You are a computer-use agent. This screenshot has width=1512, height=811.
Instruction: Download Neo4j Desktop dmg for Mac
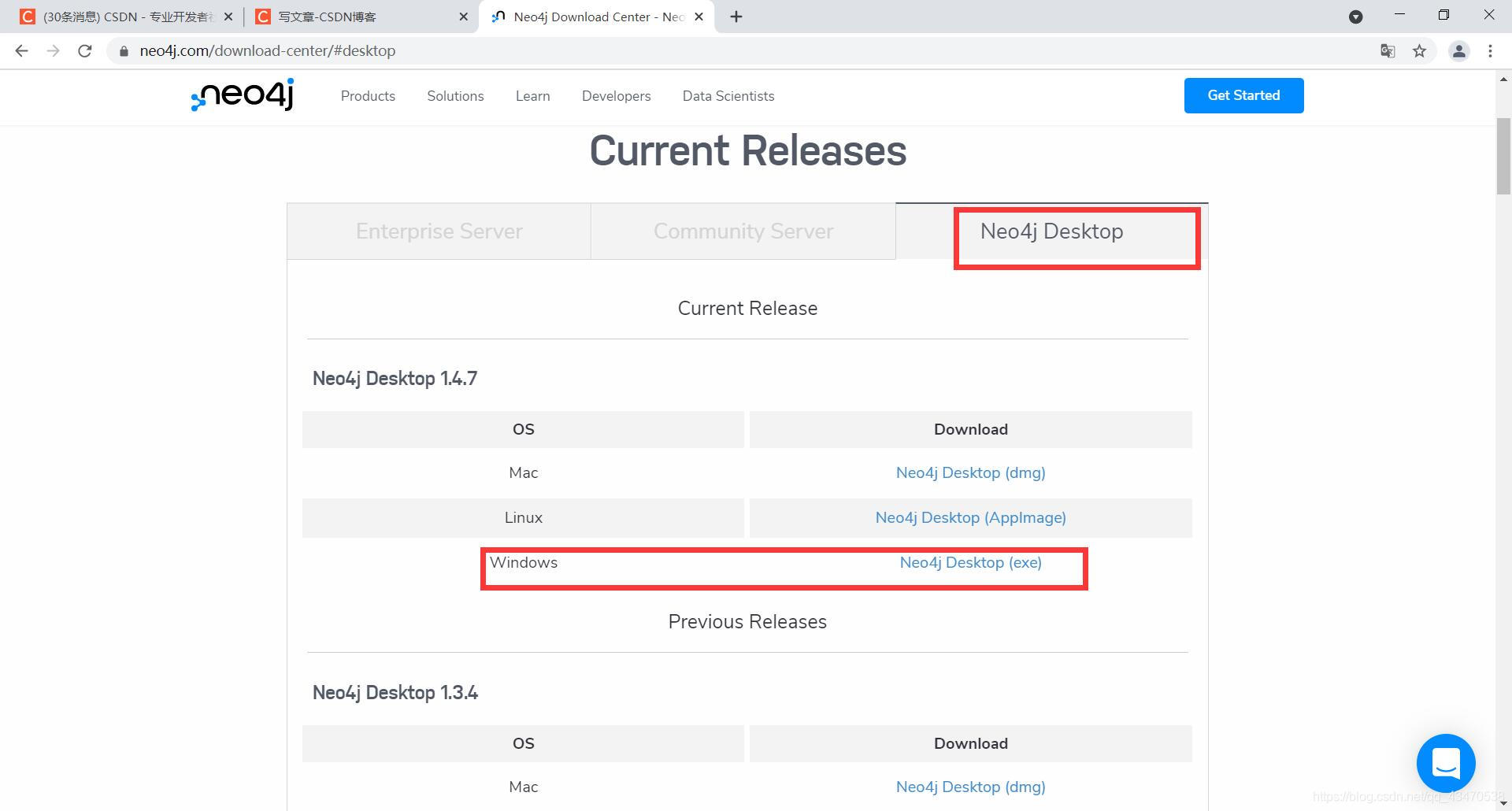[x=970, y=472]
